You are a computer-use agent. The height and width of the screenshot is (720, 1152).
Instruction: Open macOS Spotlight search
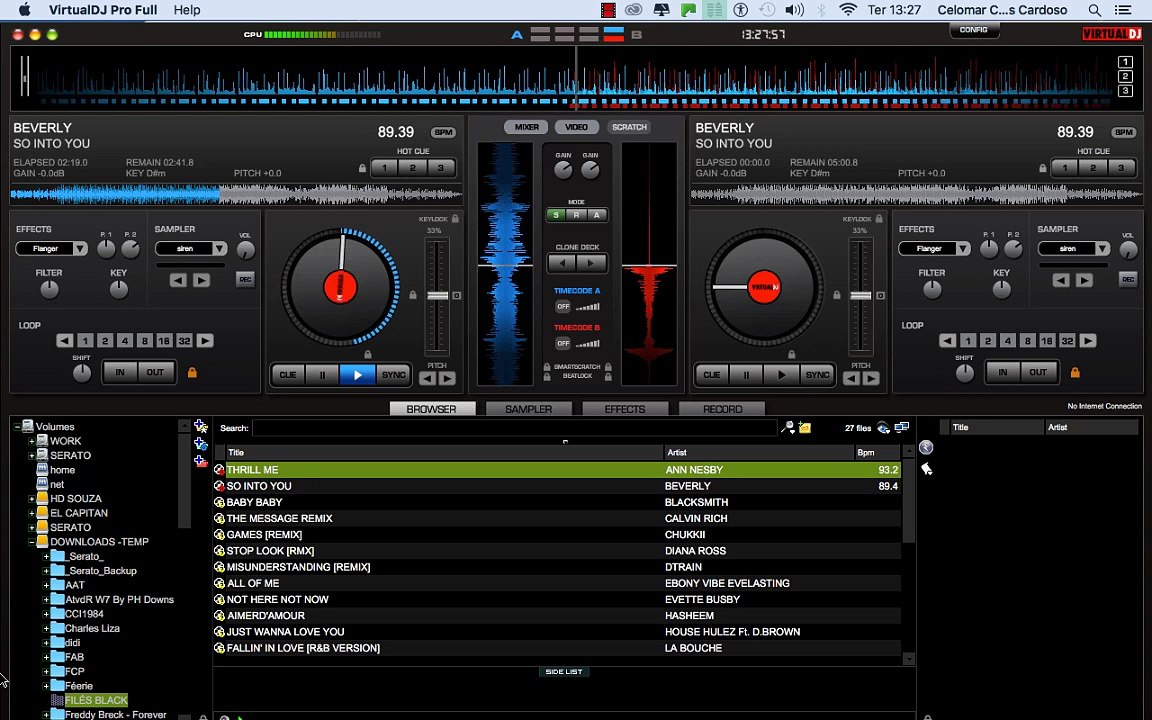pyautogui.click(x=1095, y=10)
